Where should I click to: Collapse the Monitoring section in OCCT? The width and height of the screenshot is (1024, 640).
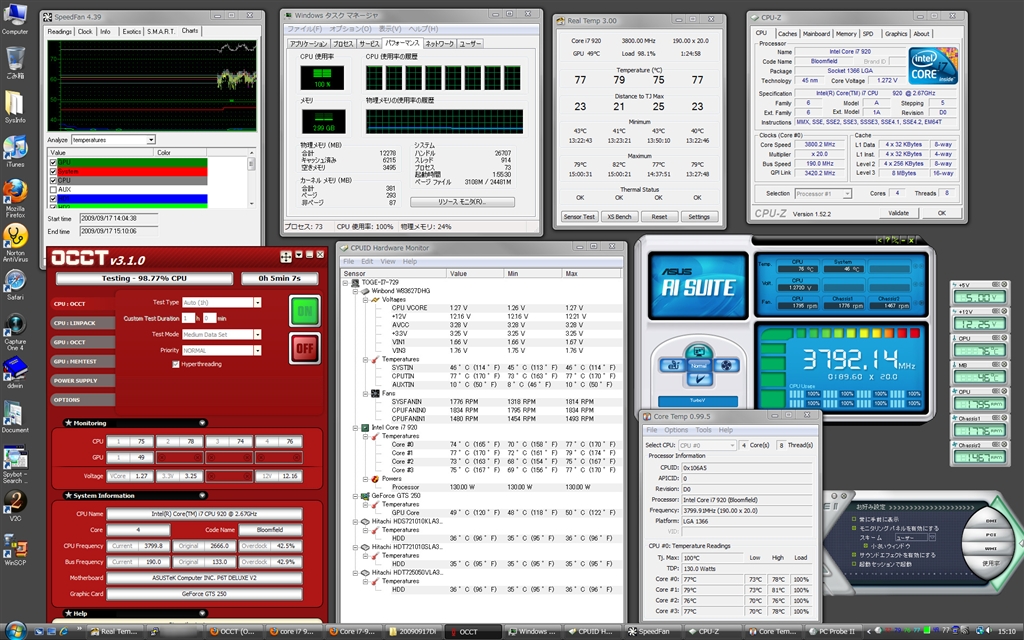click(x=203, y=423)
